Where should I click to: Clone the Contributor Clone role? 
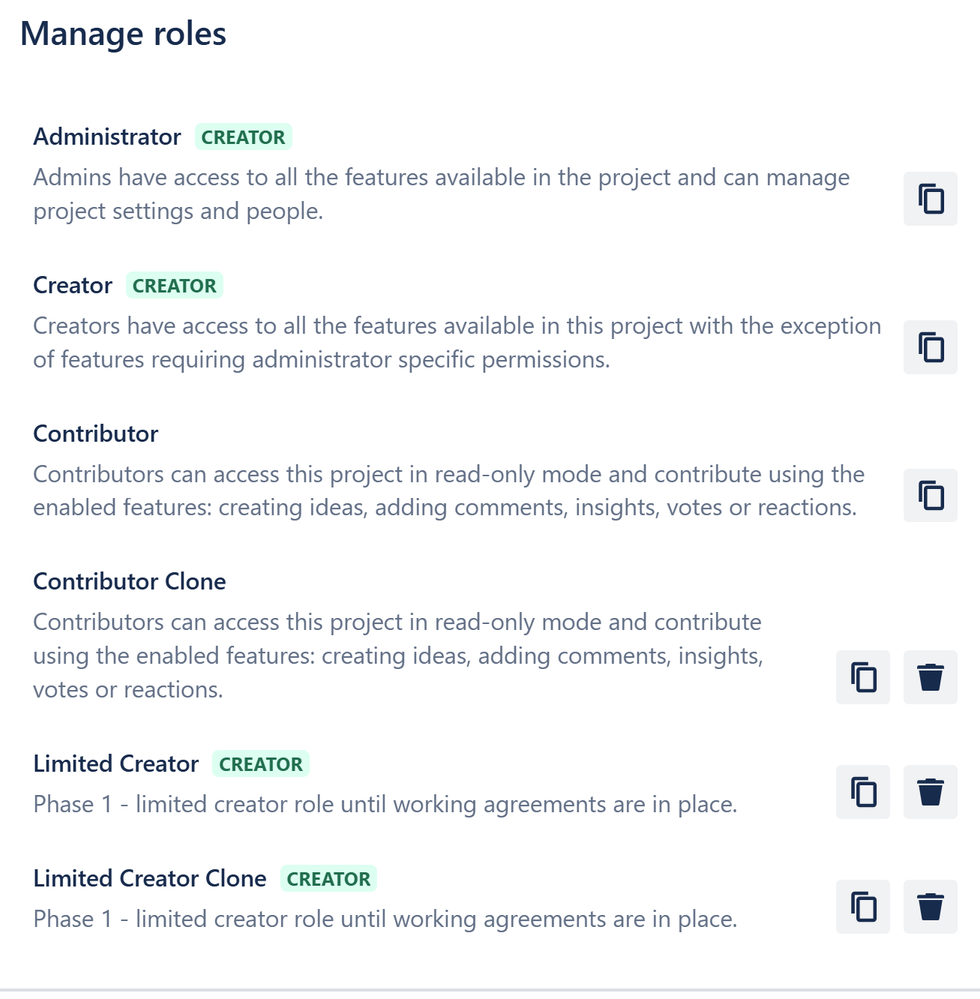[x=863, y=677]
